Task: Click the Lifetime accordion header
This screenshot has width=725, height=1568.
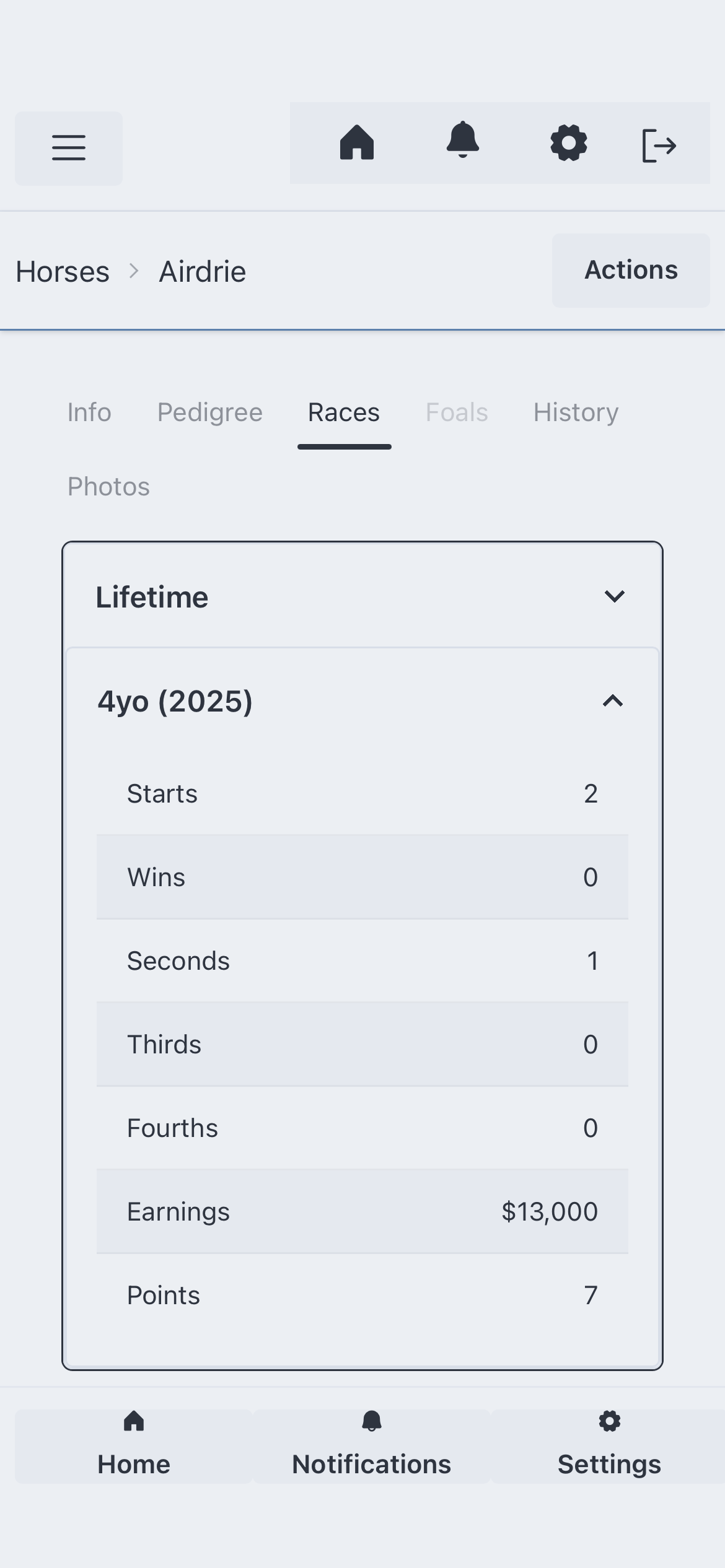Action: 152,598
